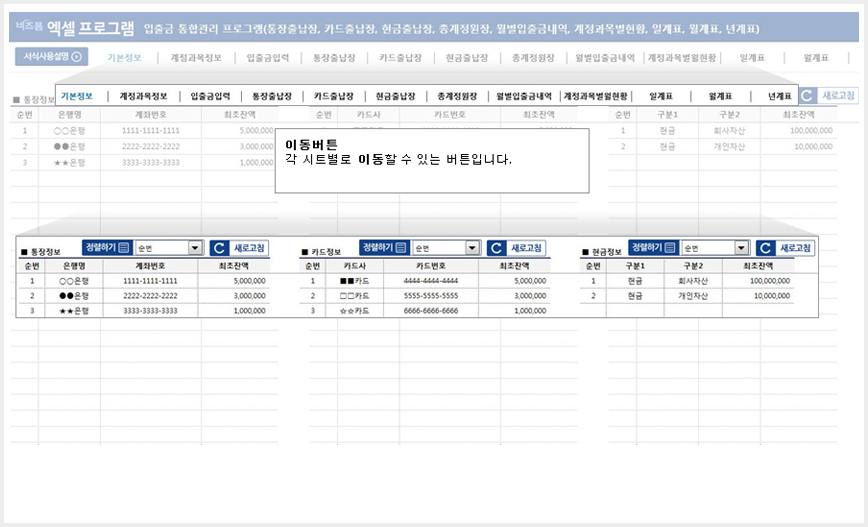Viewport: 868px width, 527px height.
Task: Click 계좌번호 header in highlighted 통장정보 panel
Action: click(x=150, y=266)
